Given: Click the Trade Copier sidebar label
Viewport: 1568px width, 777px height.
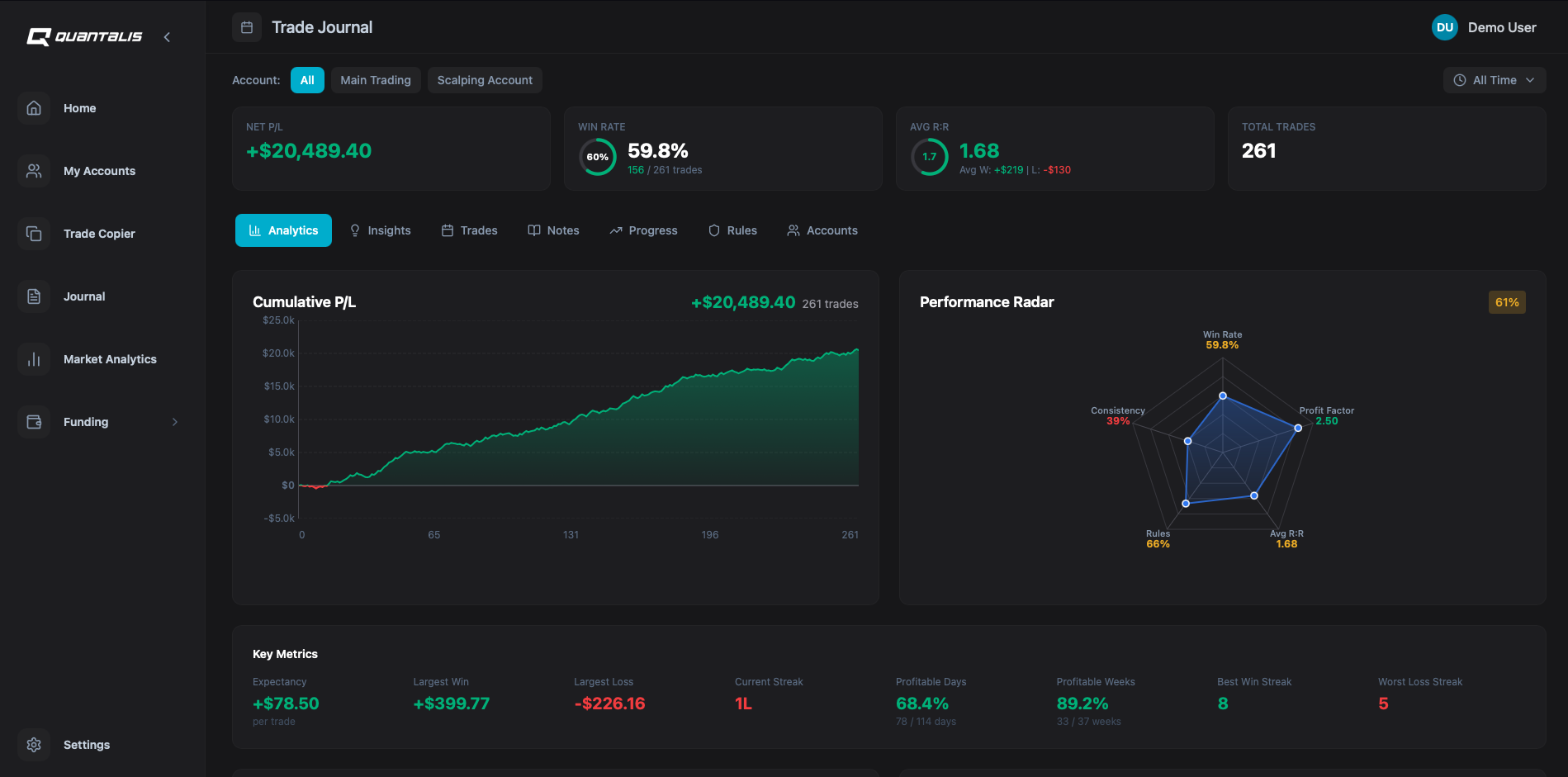Looking at the screenshot, I should pyautogui.click(x=99, y=234).
